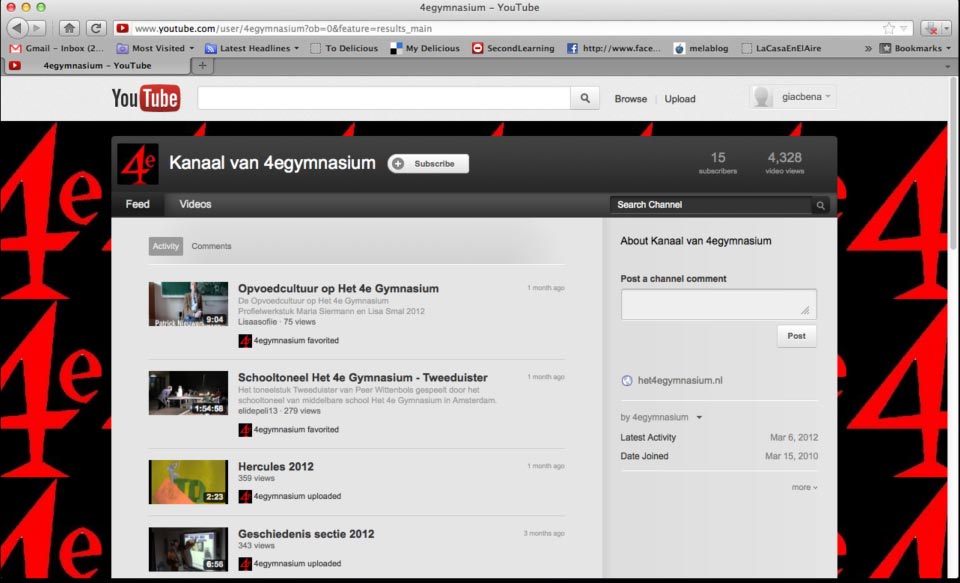Screen dimensions: 960x583
Task: Click the browser home button
Action: point(69,28)
